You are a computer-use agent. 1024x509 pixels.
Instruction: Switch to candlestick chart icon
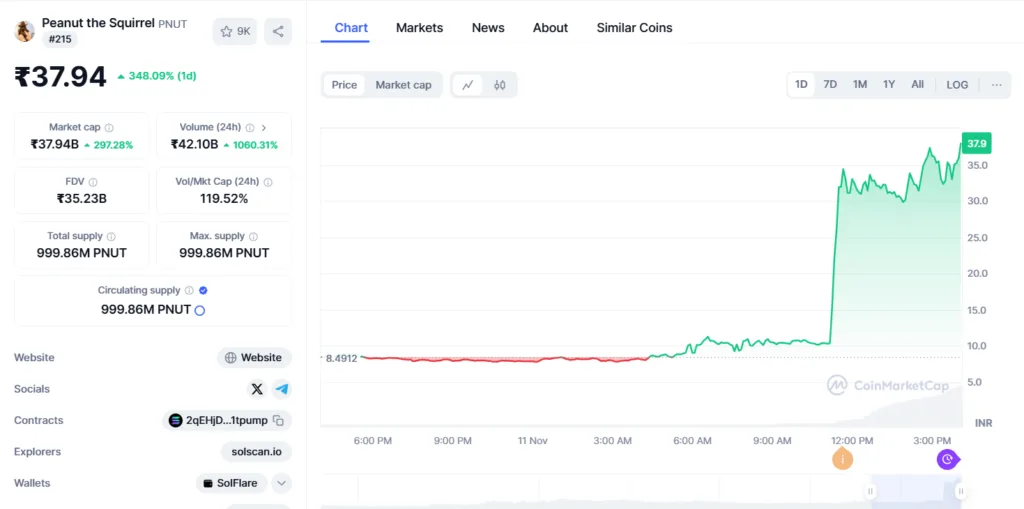(500, 85)
